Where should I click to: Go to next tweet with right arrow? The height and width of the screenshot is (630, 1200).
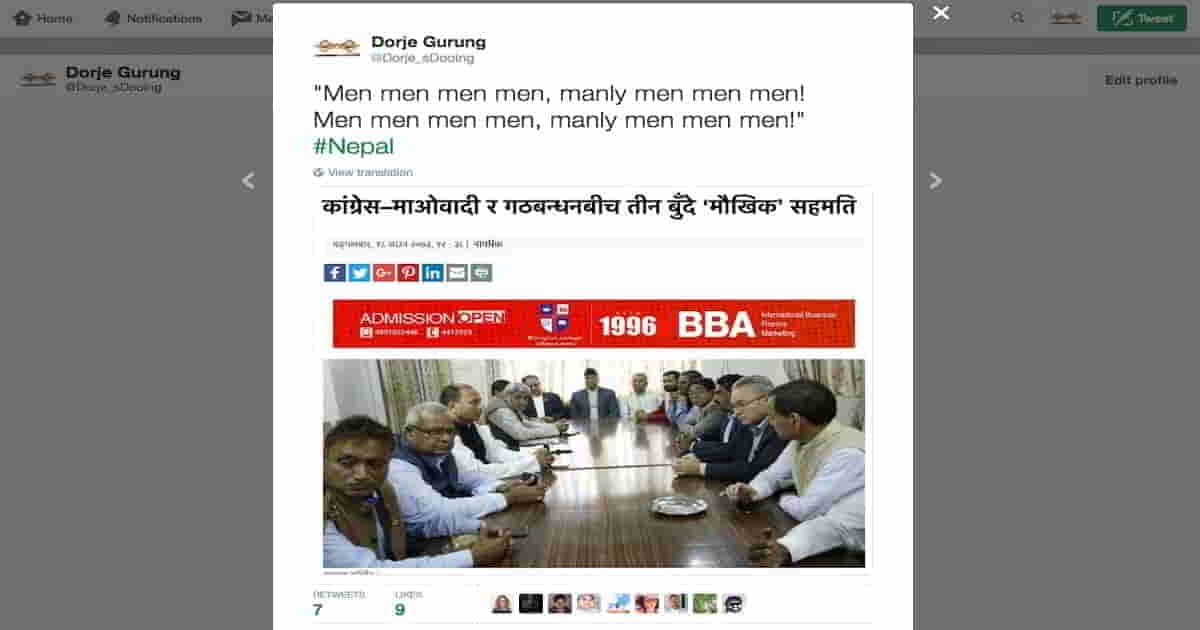point(936,181)
